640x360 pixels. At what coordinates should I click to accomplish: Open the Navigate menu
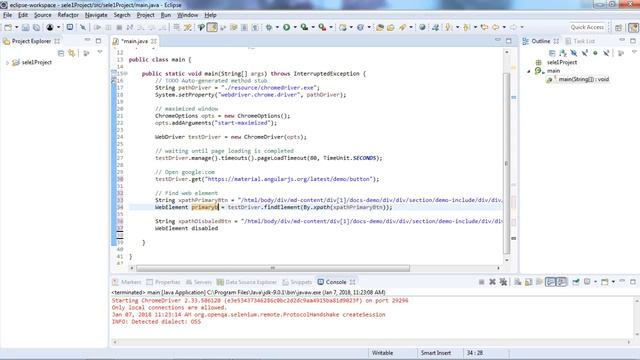[96, 15]
